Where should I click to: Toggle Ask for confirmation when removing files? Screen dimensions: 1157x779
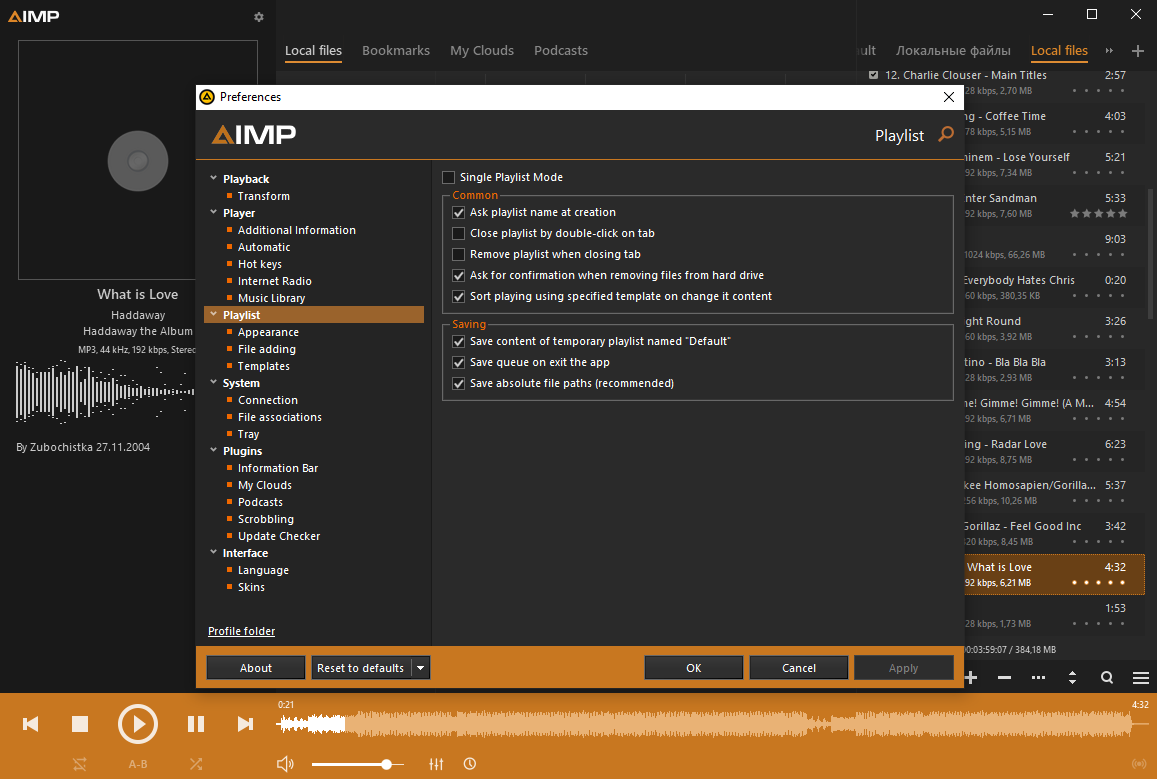458,275
